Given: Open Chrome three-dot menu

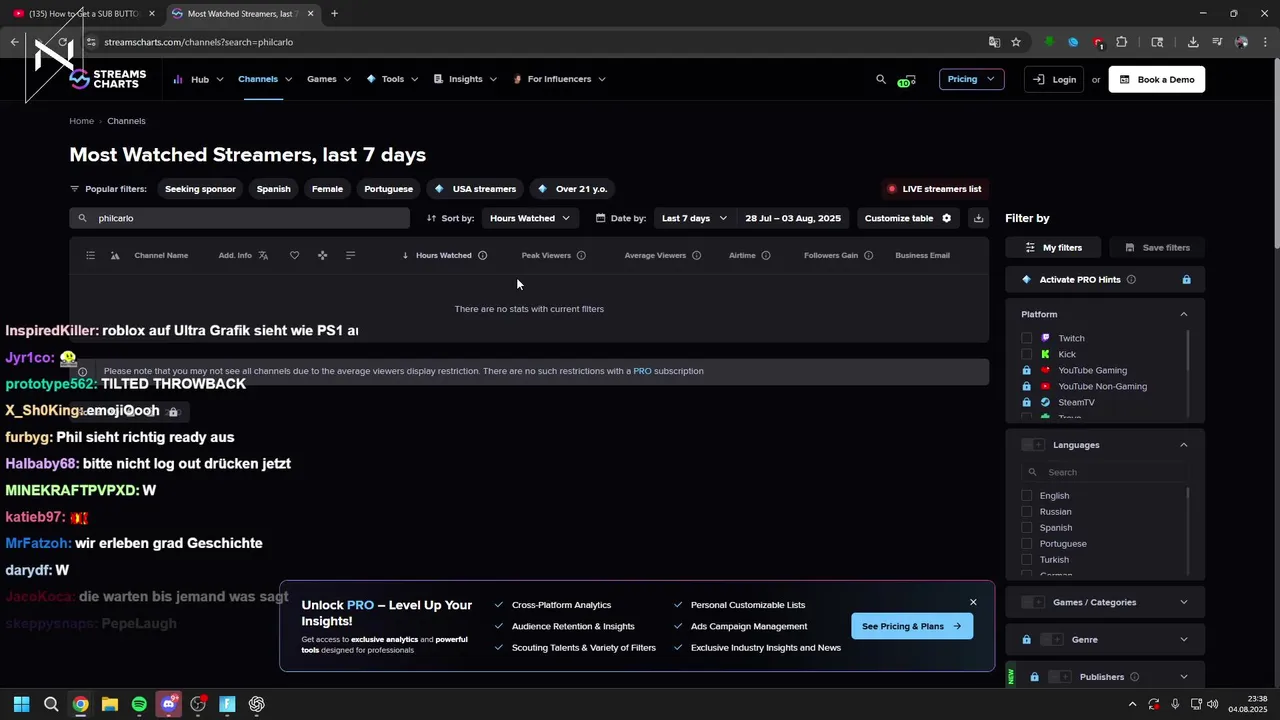Looking at the screenshot, I should click(1264, 42).
